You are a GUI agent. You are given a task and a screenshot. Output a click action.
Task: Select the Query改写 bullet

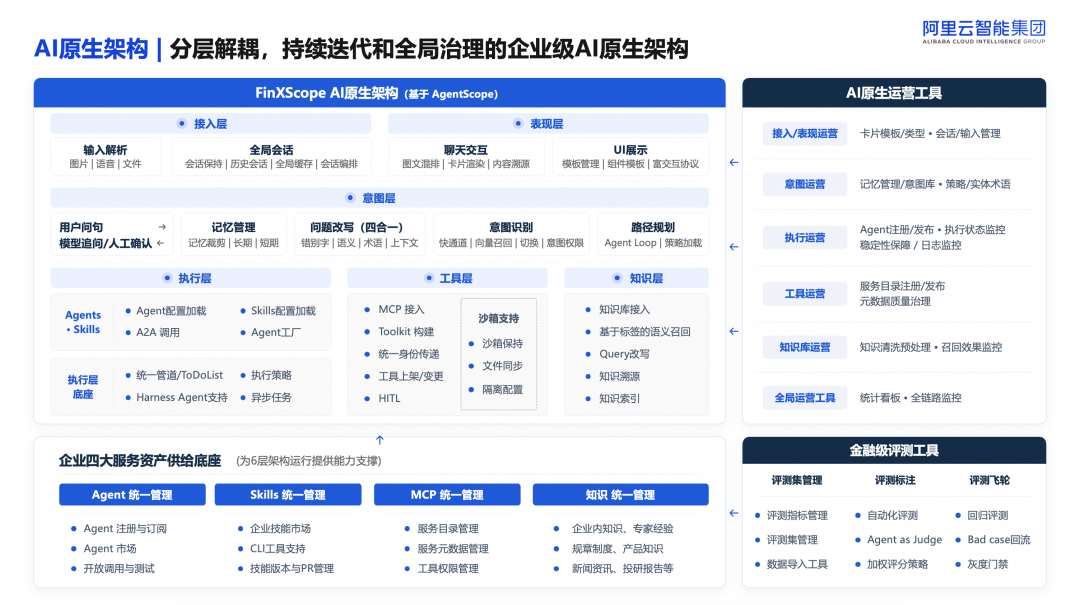(617, 353)
